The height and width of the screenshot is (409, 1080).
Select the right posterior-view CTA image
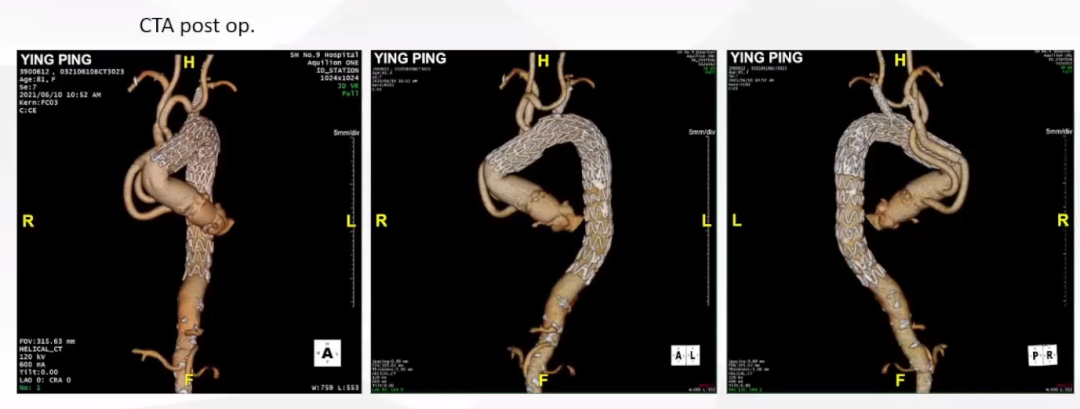click(x=898, y=220)
